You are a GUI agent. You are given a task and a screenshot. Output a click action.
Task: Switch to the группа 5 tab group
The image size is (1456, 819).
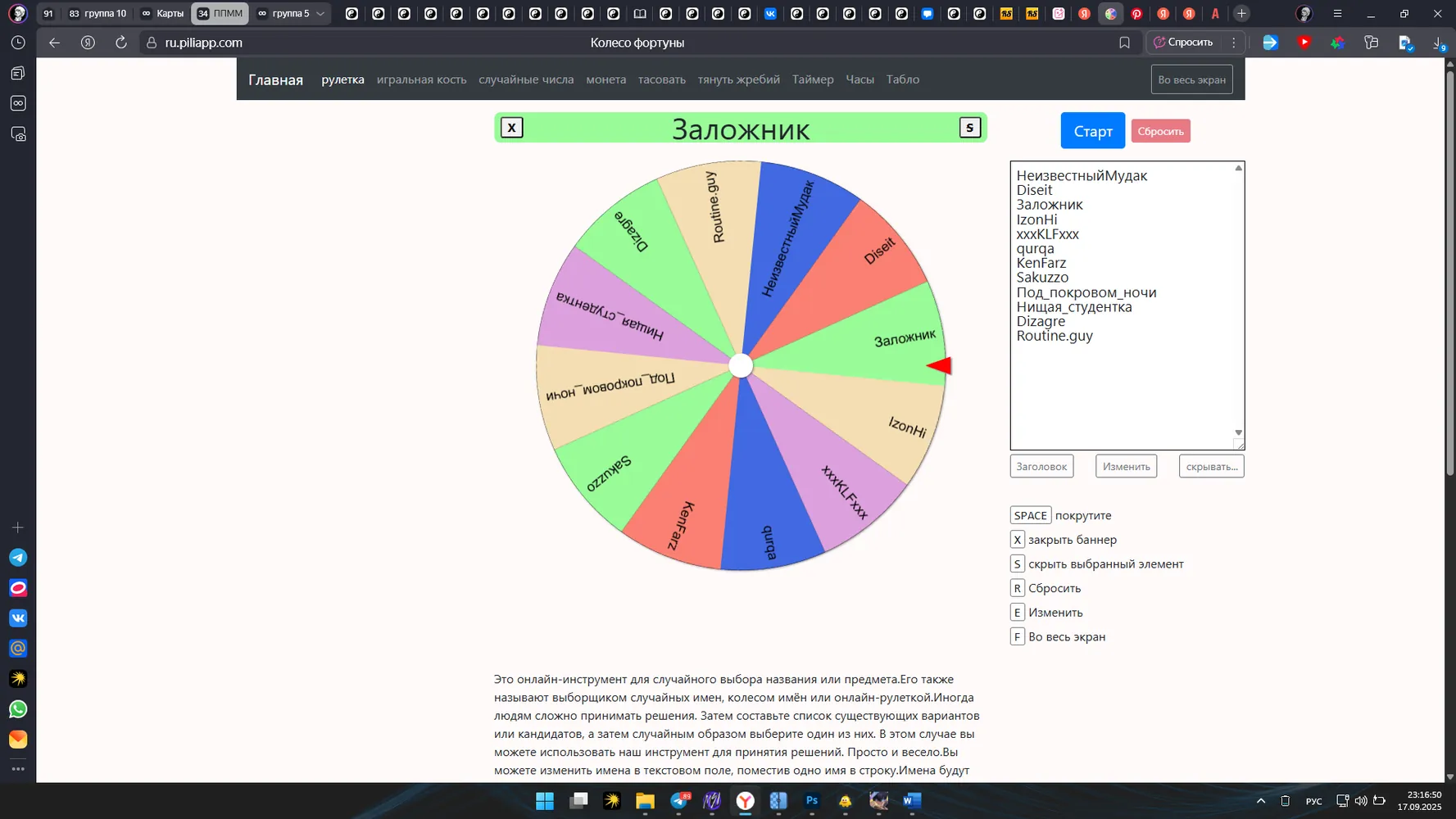283,13
